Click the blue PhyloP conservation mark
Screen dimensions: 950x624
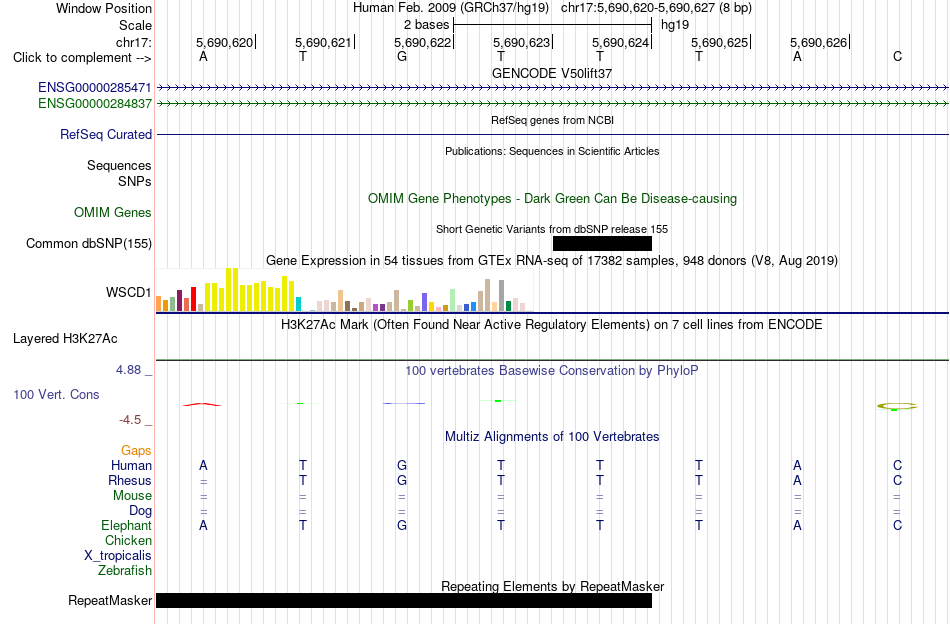tap(404, 403)
